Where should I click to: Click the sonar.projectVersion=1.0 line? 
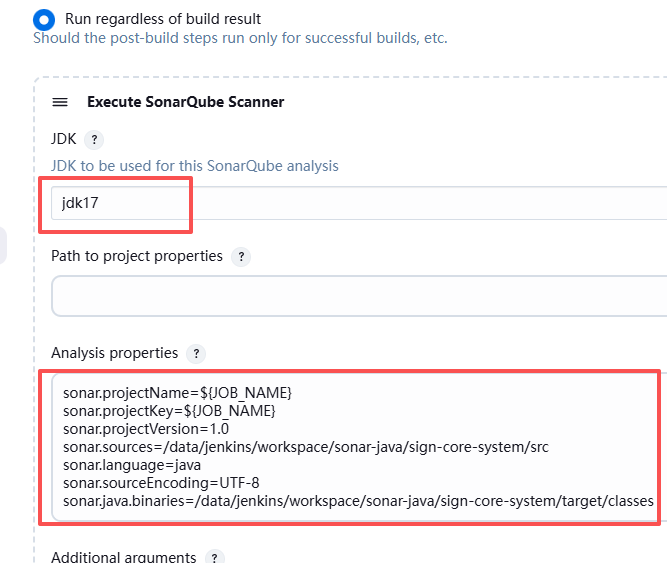click(146, 429)
